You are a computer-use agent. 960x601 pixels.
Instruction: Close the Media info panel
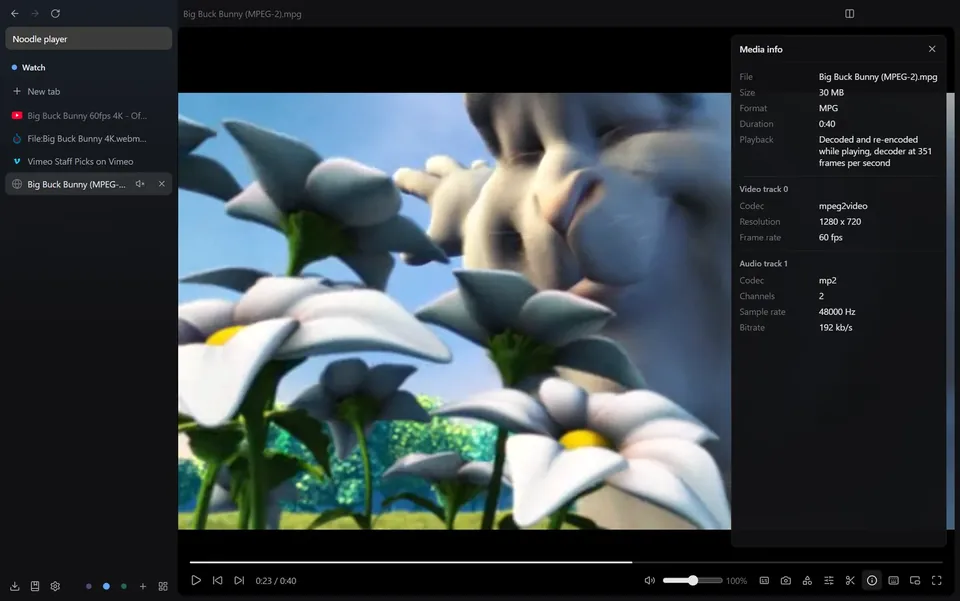pos(932,49)
